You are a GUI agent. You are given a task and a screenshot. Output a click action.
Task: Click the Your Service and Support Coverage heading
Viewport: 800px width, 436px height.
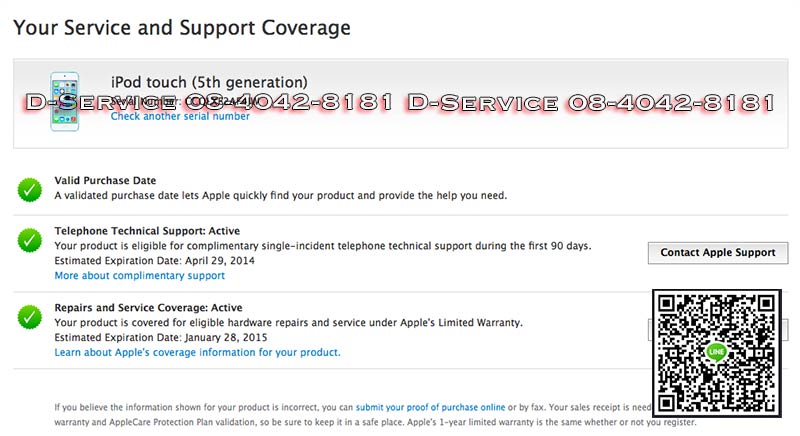click(x=182, y=28)
